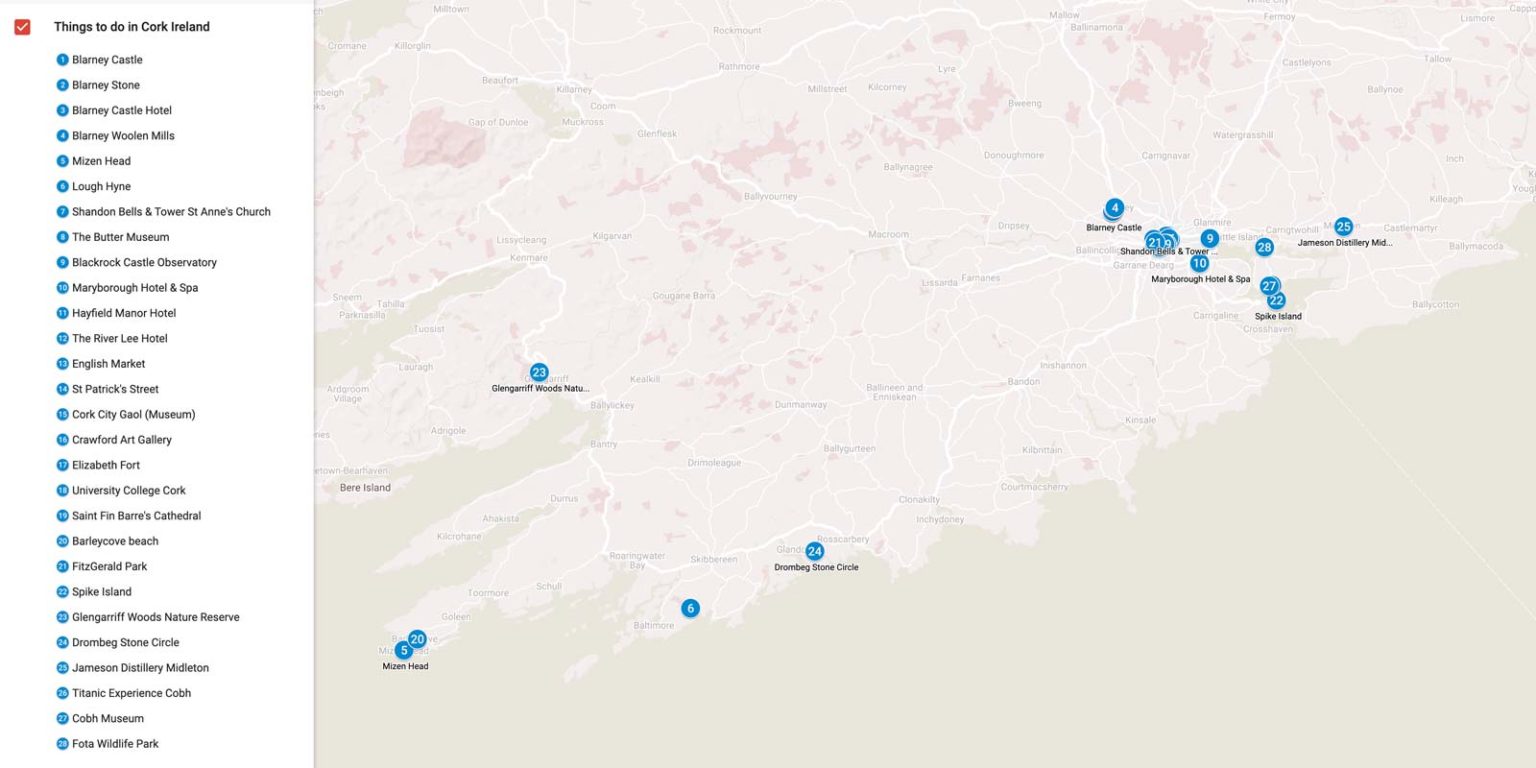Image resolution: width=1536 pixels, height=768 pixels.
Task: Click map marker 10 at Maryborough Hotel
Action: (1199, 263)
